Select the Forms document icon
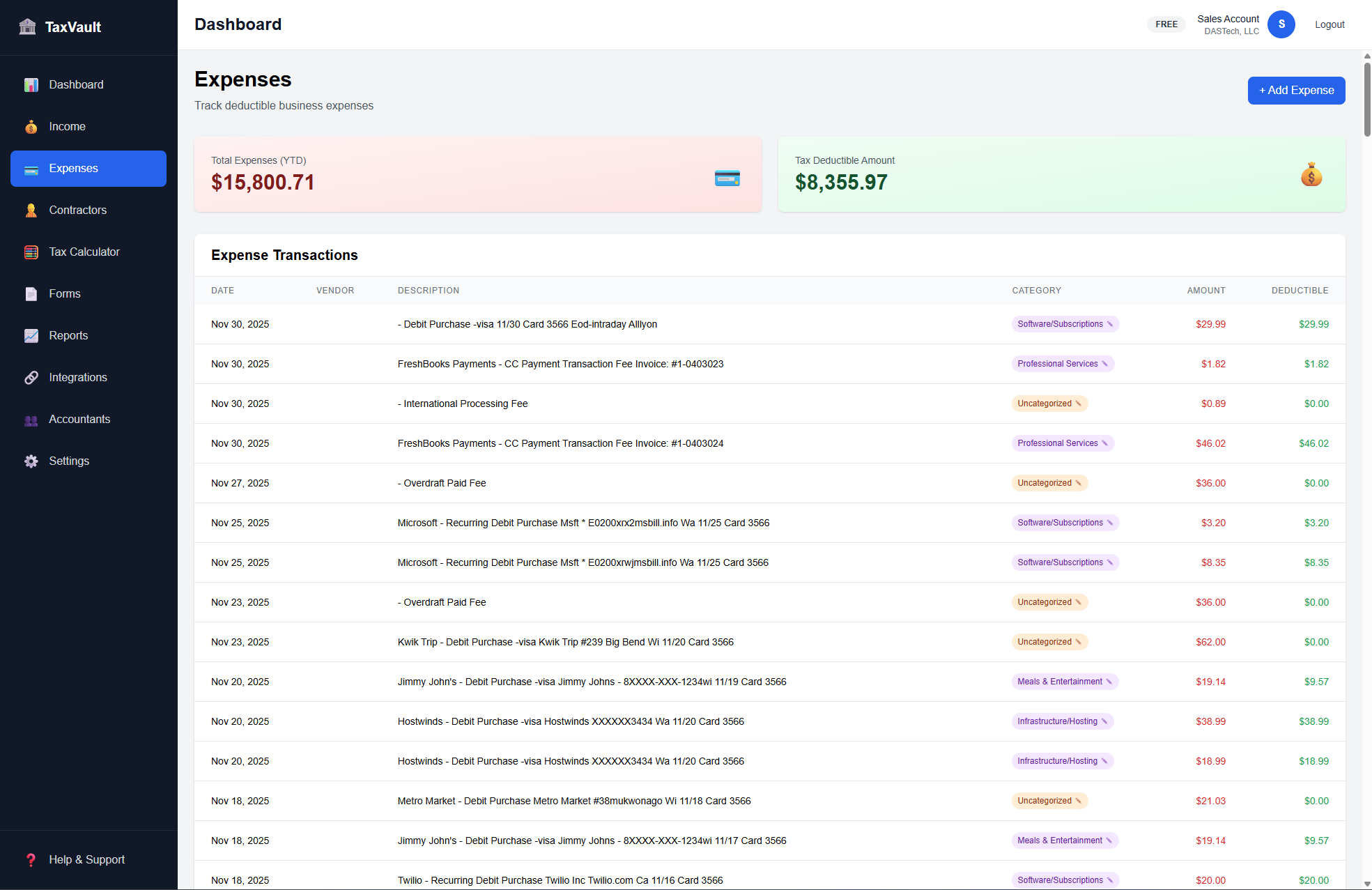 point(31,293)
